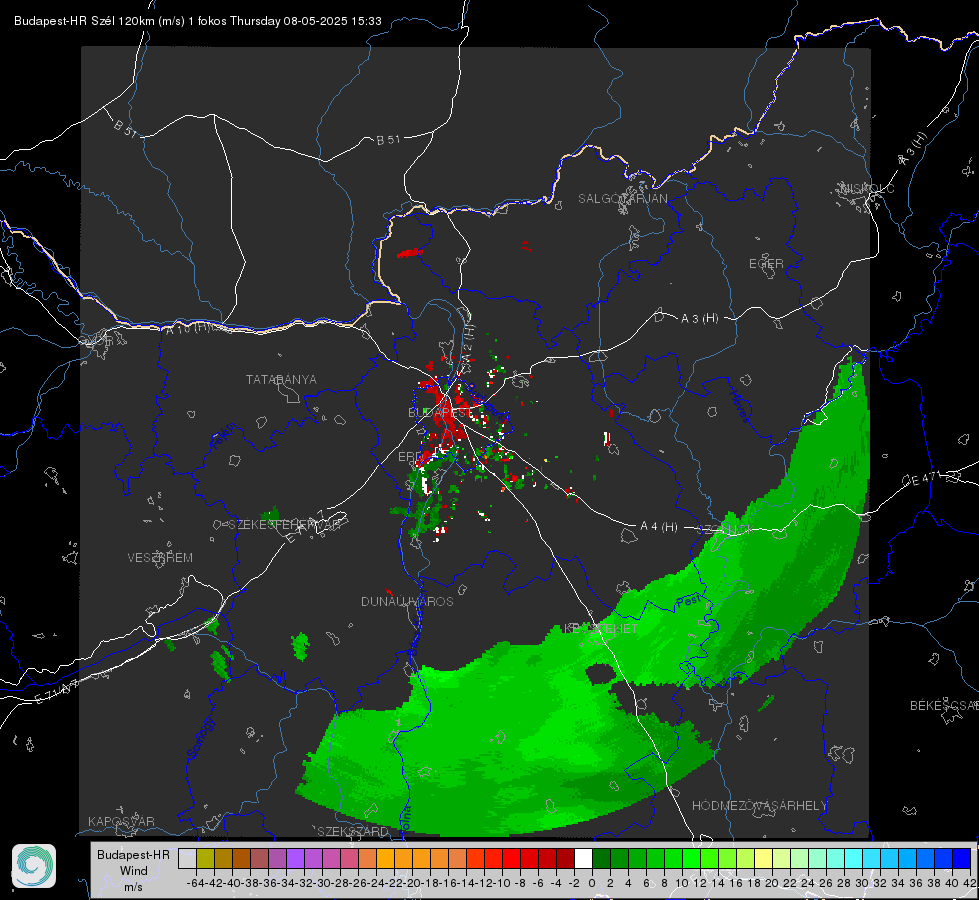This screenshot has width=979, height=900.
Task: Pick the rightmost dark blue legend swatch
Action: pyautogui.click(x=962, y=859)
